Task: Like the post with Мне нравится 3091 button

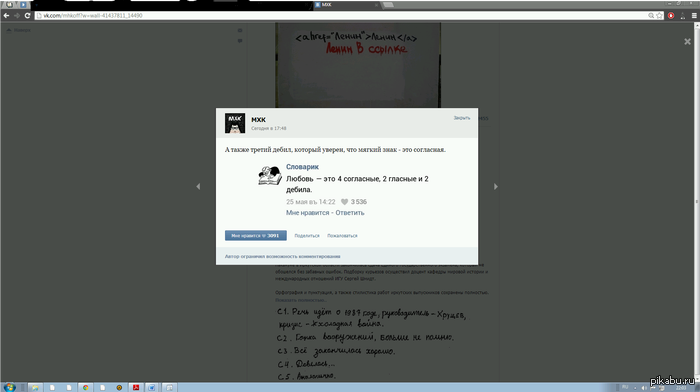Action: [x=256, y=235]
